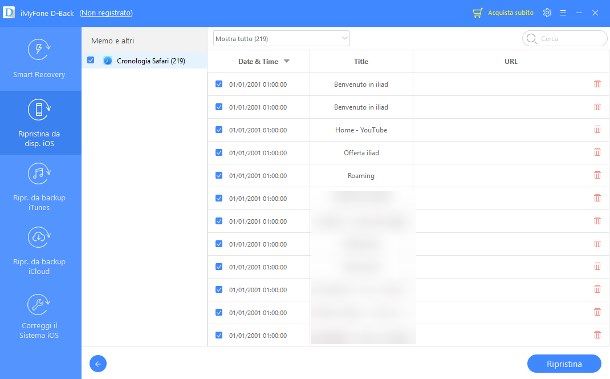Uncheck the Offerte iliad row checkbox
The width and height of the screenshot is (610, 379).
pyautogui.click(x=219, y=153)
